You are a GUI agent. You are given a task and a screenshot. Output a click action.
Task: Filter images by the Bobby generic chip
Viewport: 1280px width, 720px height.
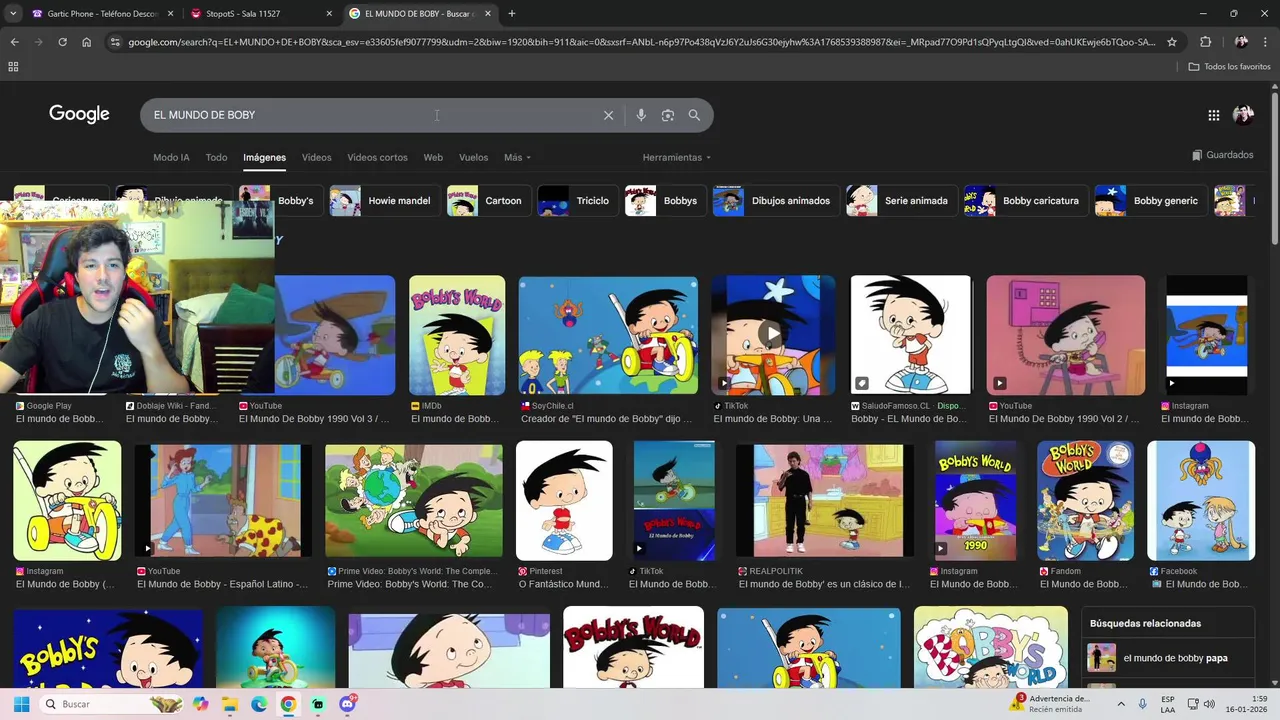(x=1149, y=200)
